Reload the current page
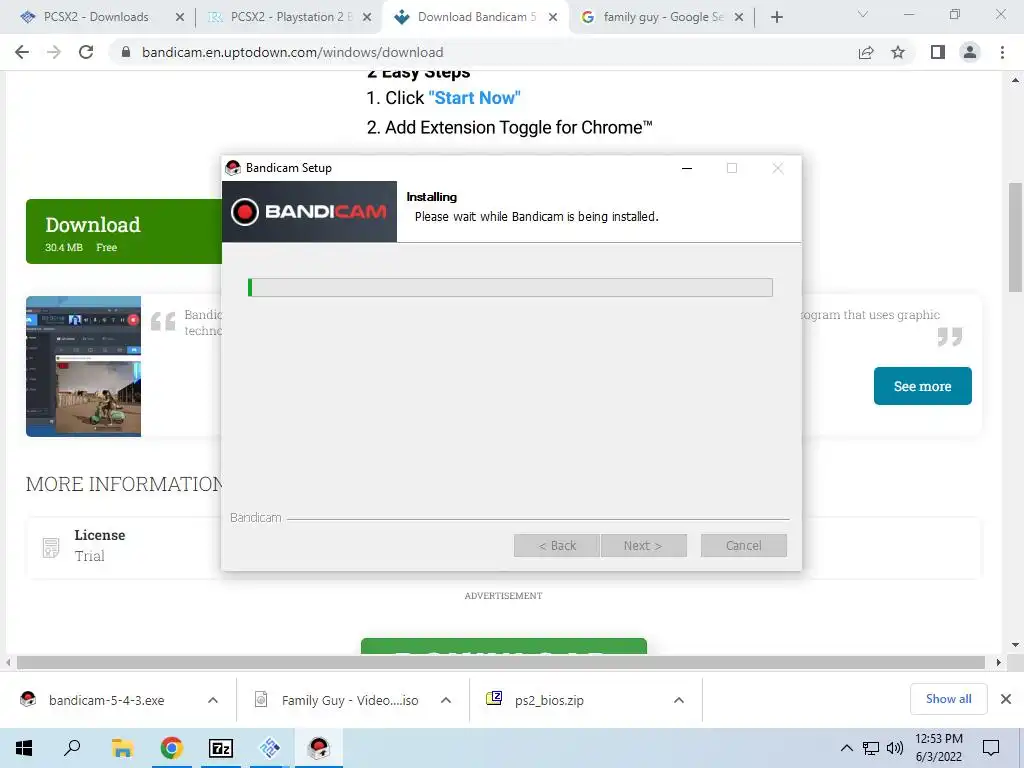Viewport: 1024px width, 768px height. 86,52
